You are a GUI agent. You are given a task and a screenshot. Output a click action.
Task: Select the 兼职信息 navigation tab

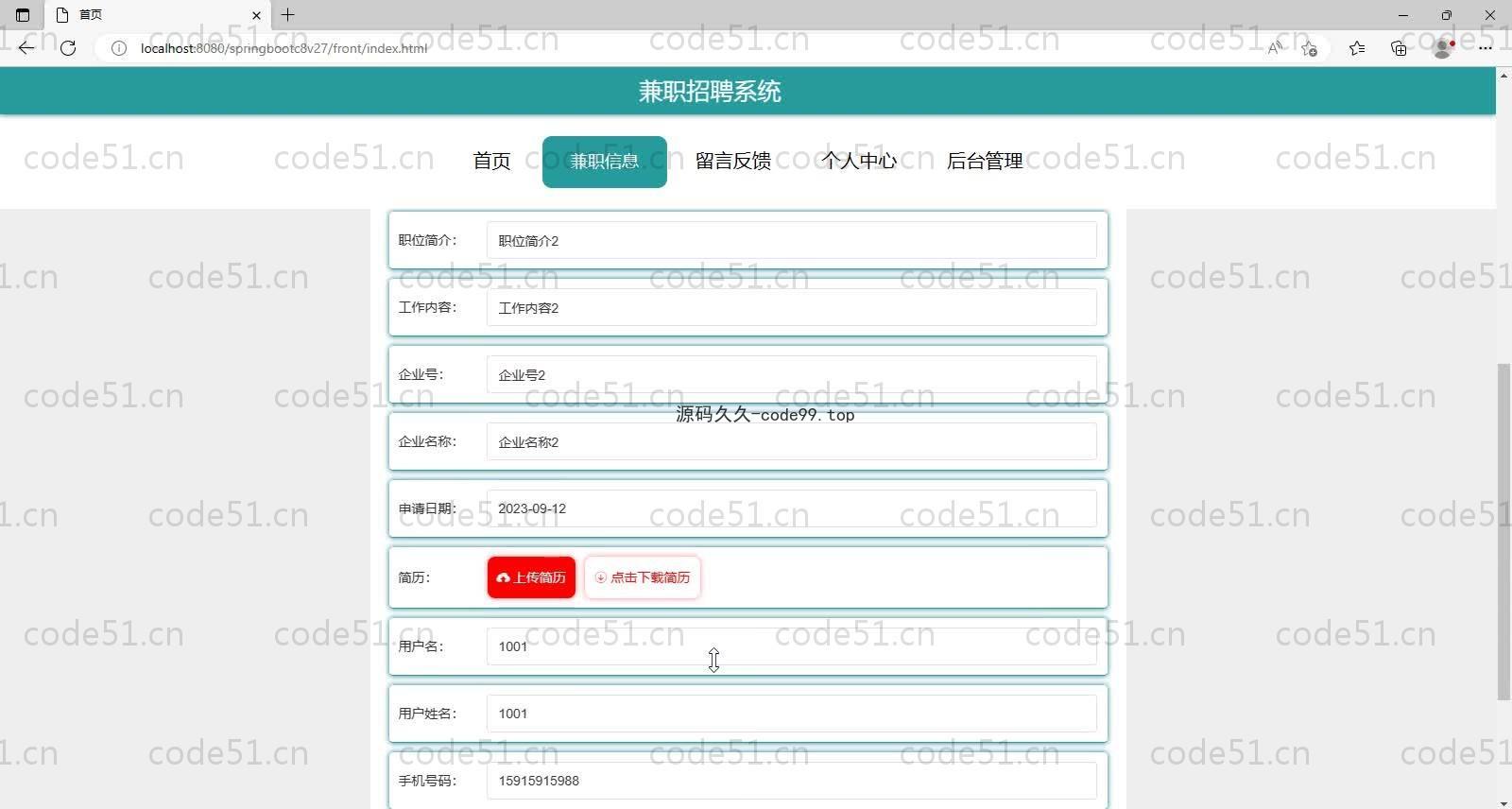pos(605,162)
